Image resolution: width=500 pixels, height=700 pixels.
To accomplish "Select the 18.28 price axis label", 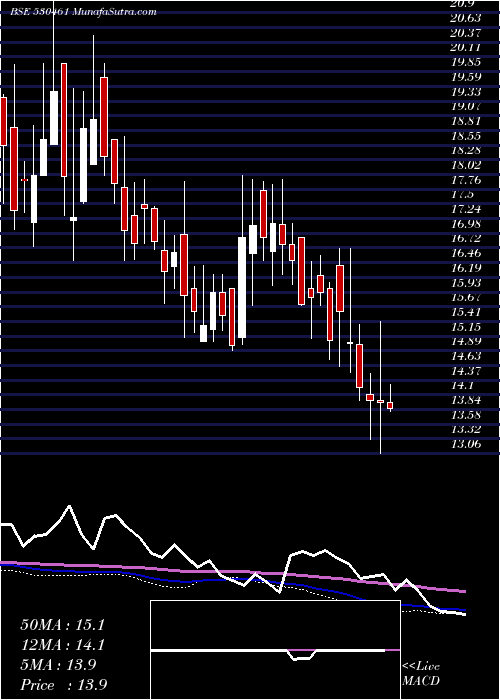I will [466, 150].
